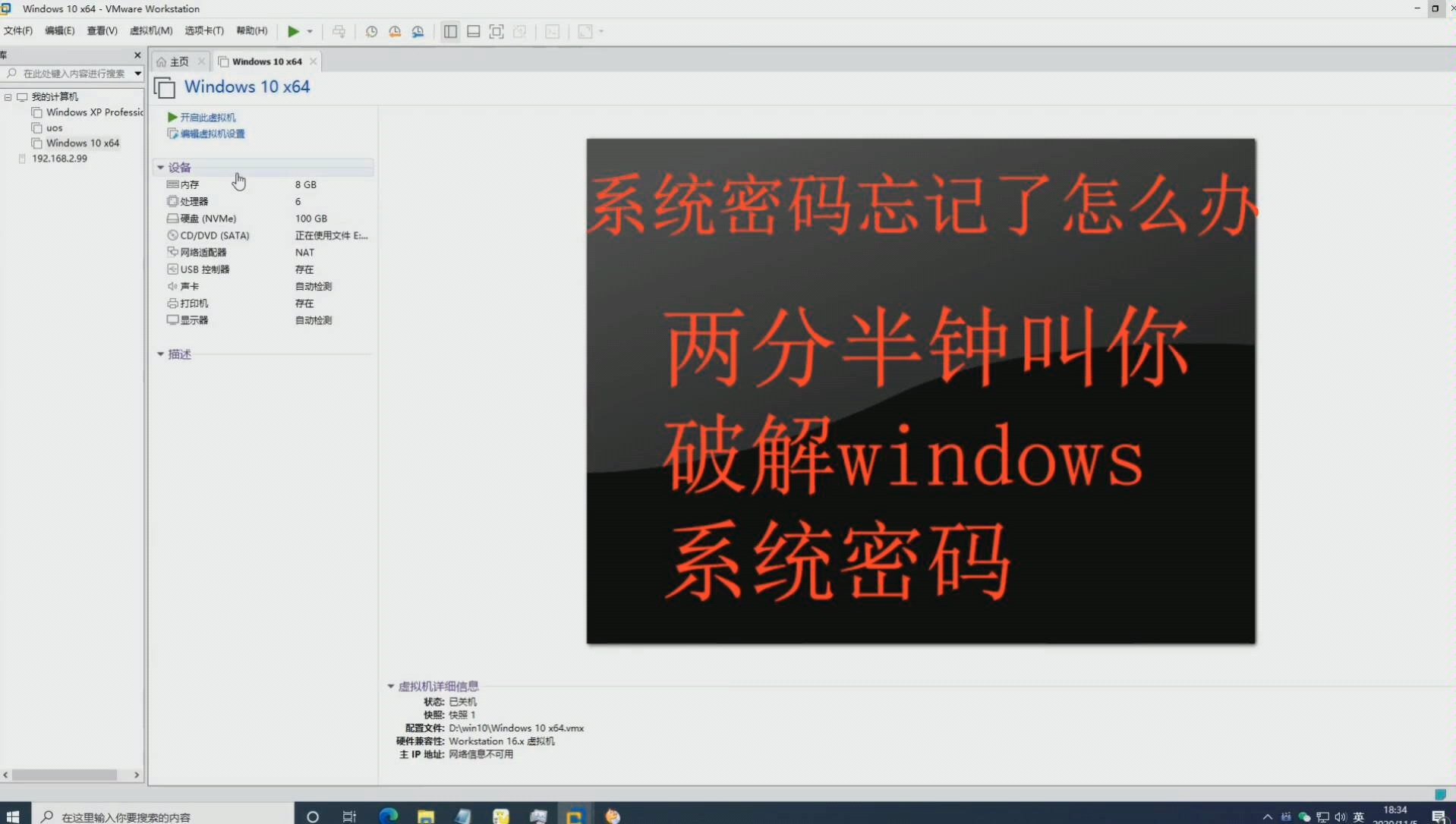Image resolution: width=1456 pixels, height=824 pixels.
Task: Open the 帮助(H) menu
Action: click(252, 30)
